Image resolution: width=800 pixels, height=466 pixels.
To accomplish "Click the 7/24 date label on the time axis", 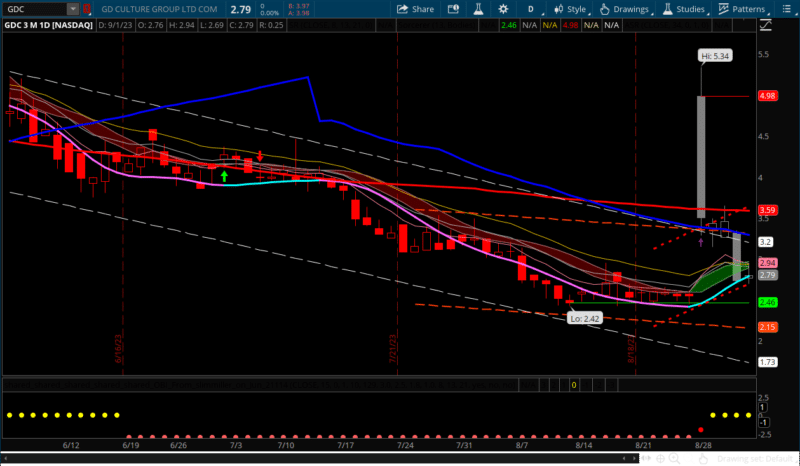I will [x=406, y=446].
